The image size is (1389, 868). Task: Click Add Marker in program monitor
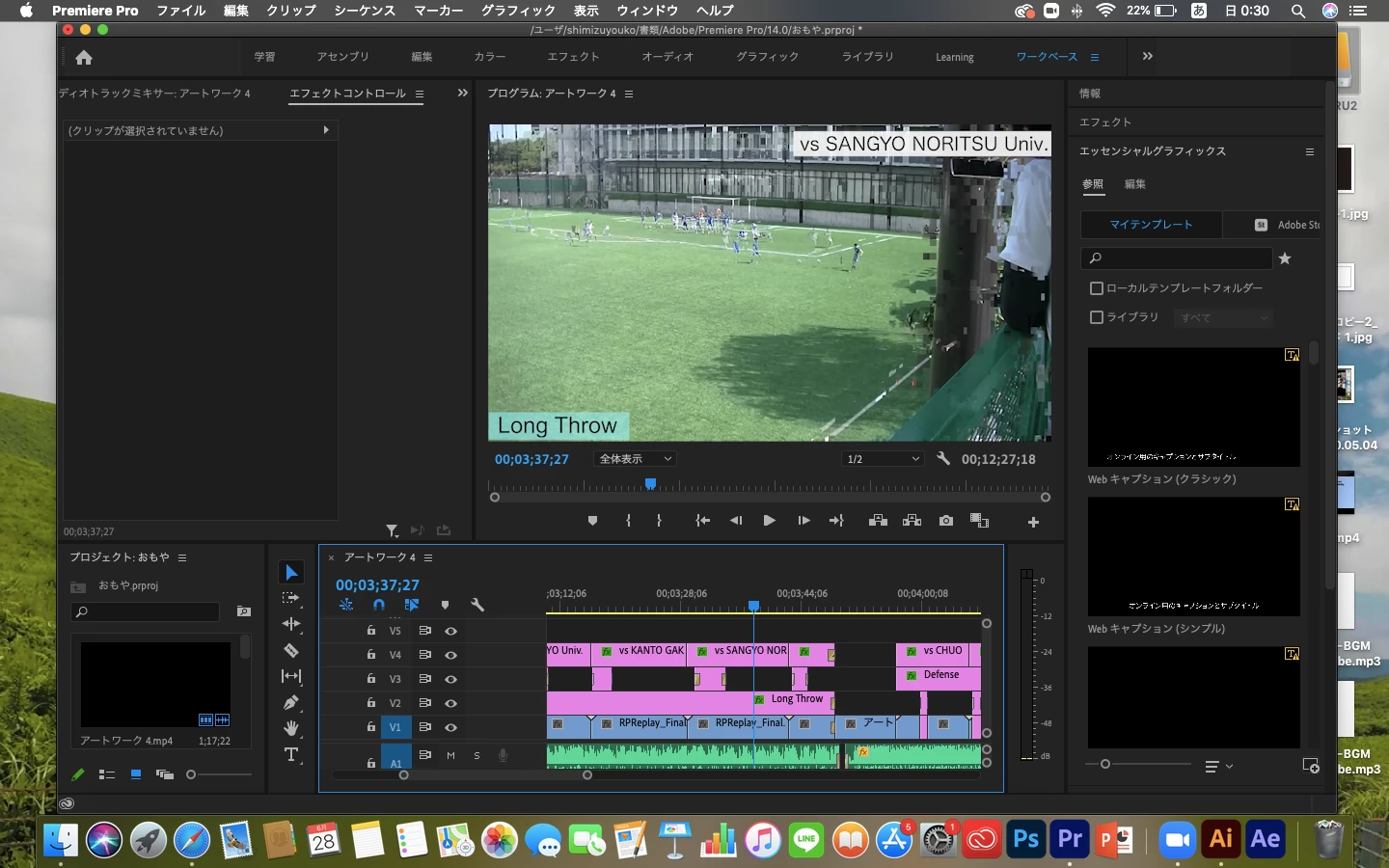click(592, 521)
